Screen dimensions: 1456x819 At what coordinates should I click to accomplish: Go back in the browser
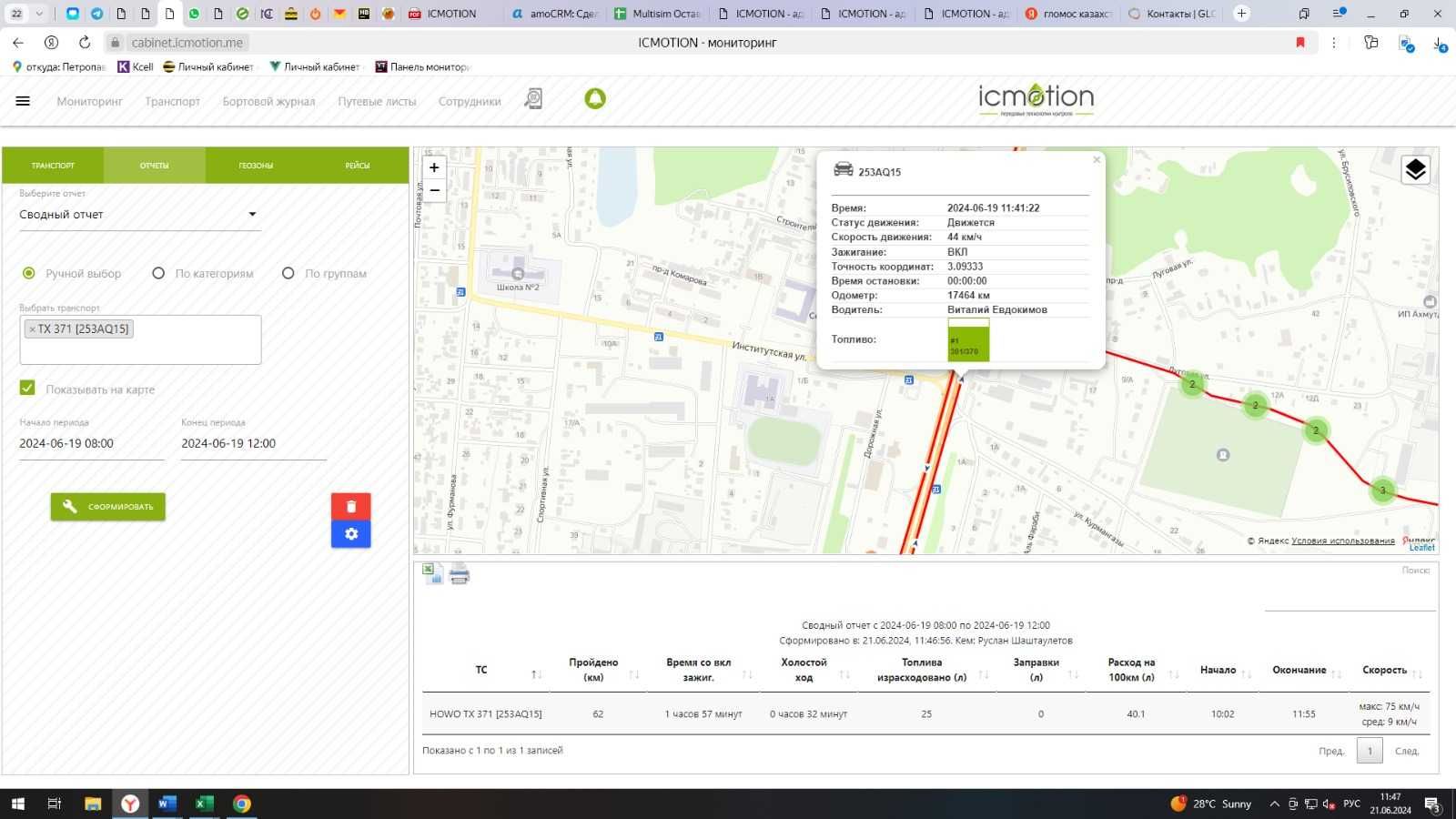coord(18,43)
